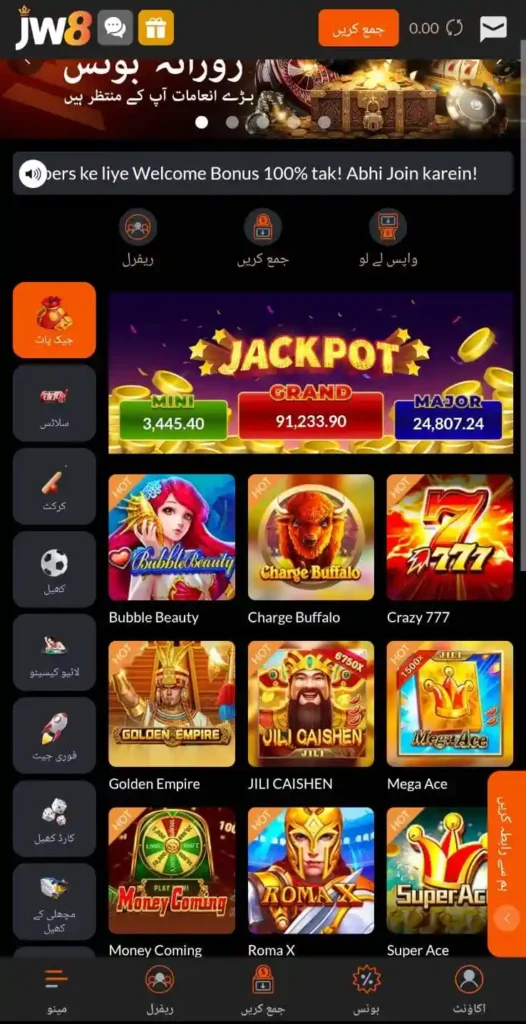
Task: Open the Charge Buffalo game thumbnail
Action: coord(311,537)
